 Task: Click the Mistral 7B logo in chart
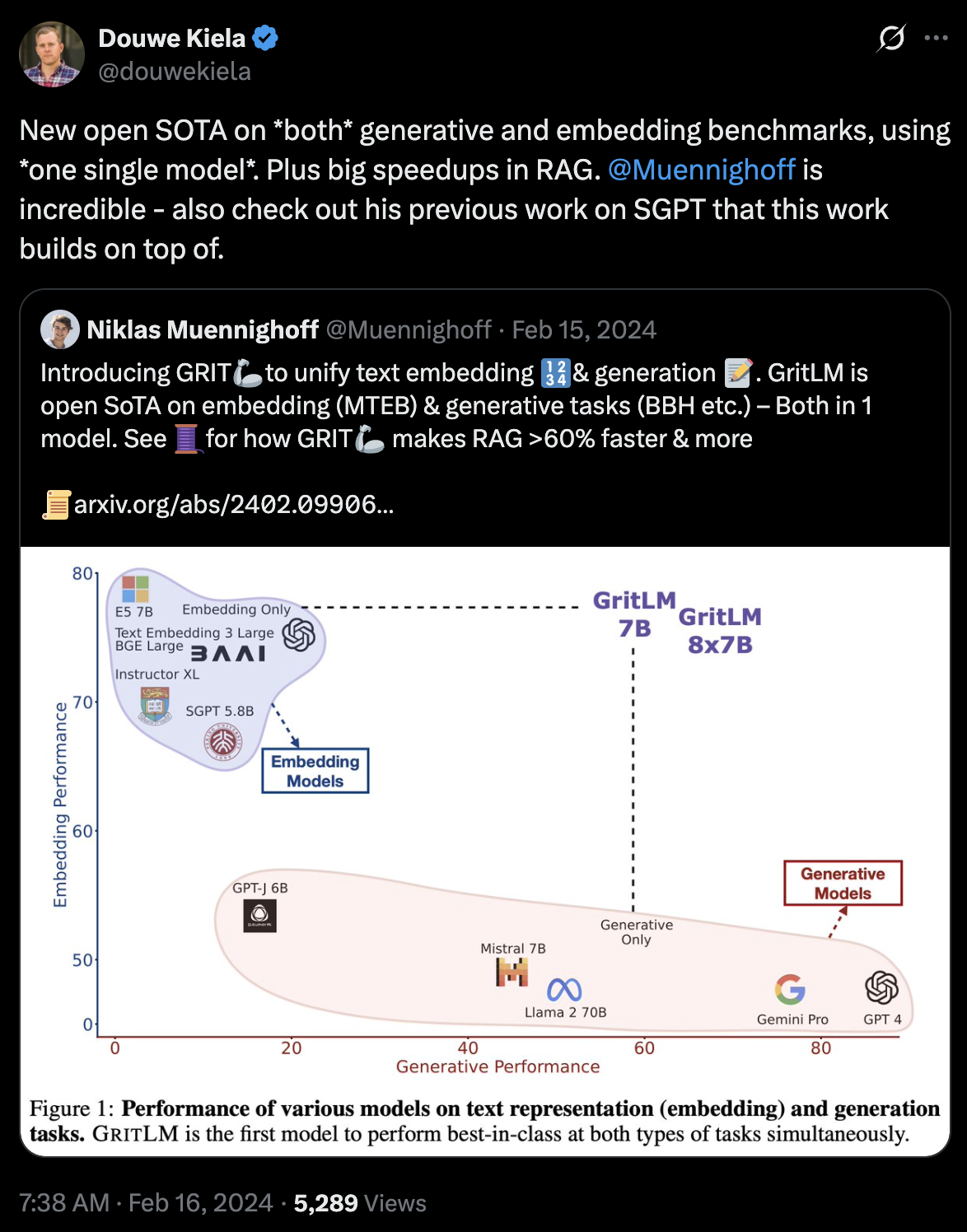click(x=512, y=973)
